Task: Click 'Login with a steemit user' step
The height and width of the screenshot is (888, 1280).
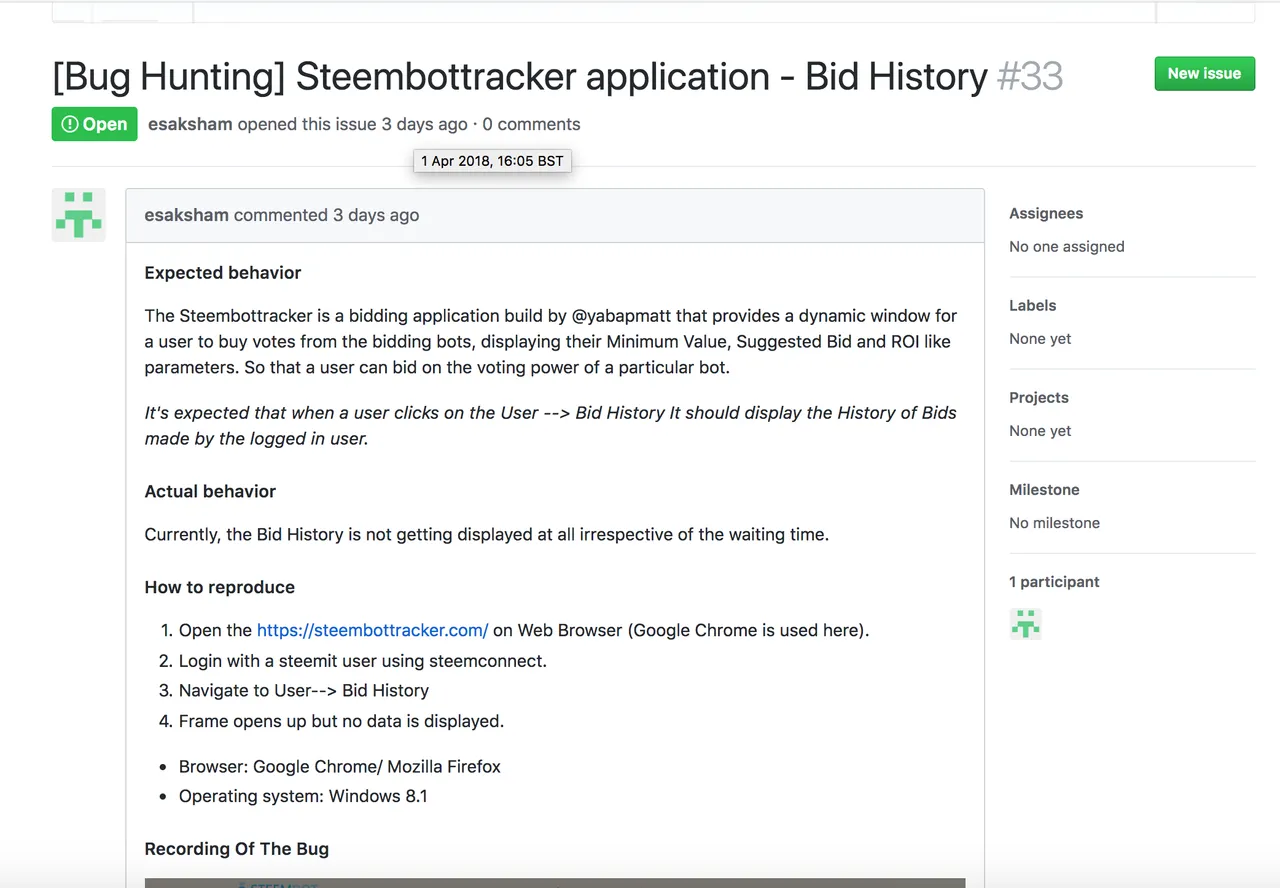Action: 363,660
